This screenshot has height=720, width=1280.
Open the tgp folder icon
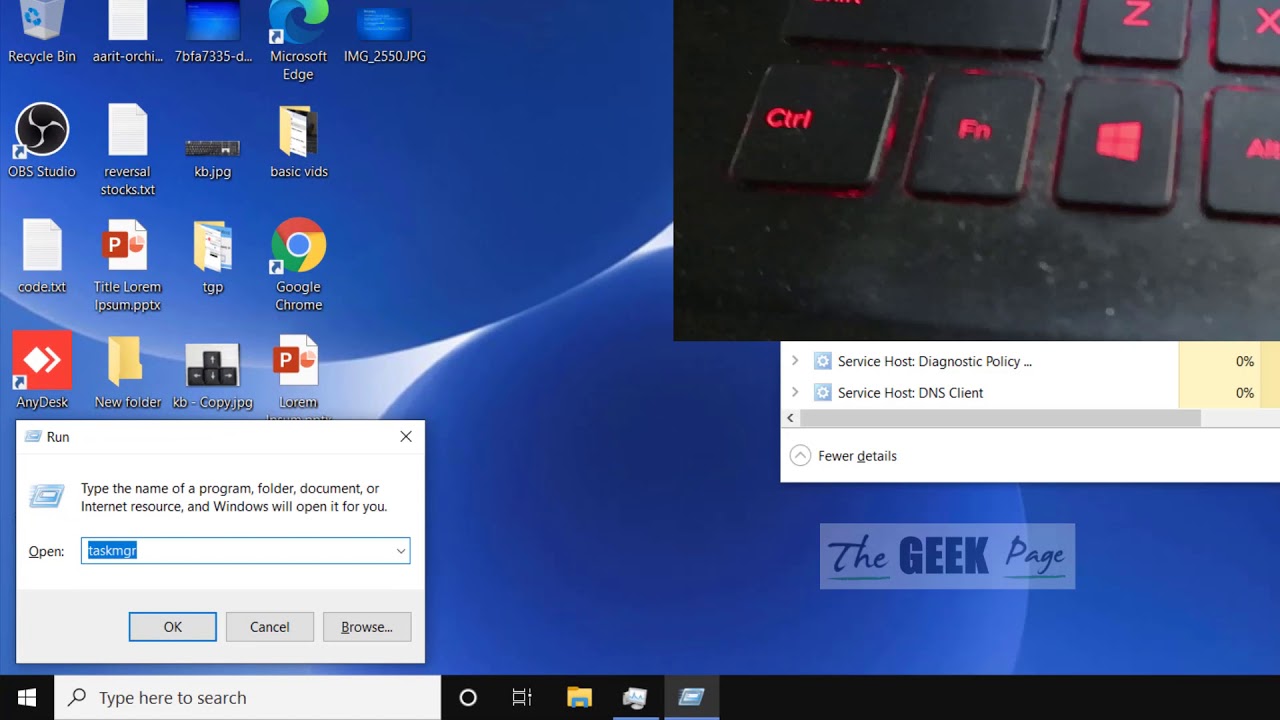(213, 255)
